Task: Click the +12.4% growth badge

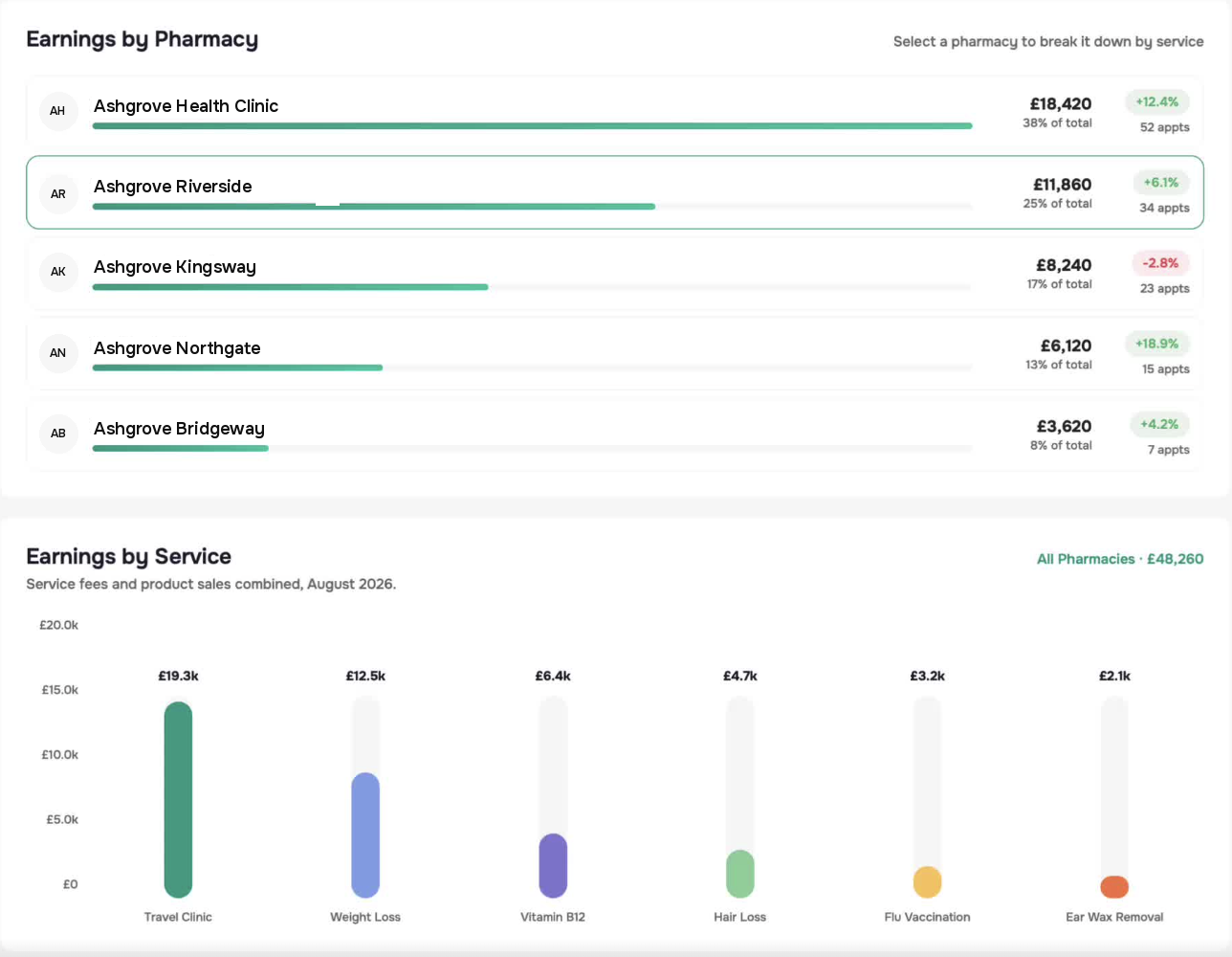Action: 1157,102
